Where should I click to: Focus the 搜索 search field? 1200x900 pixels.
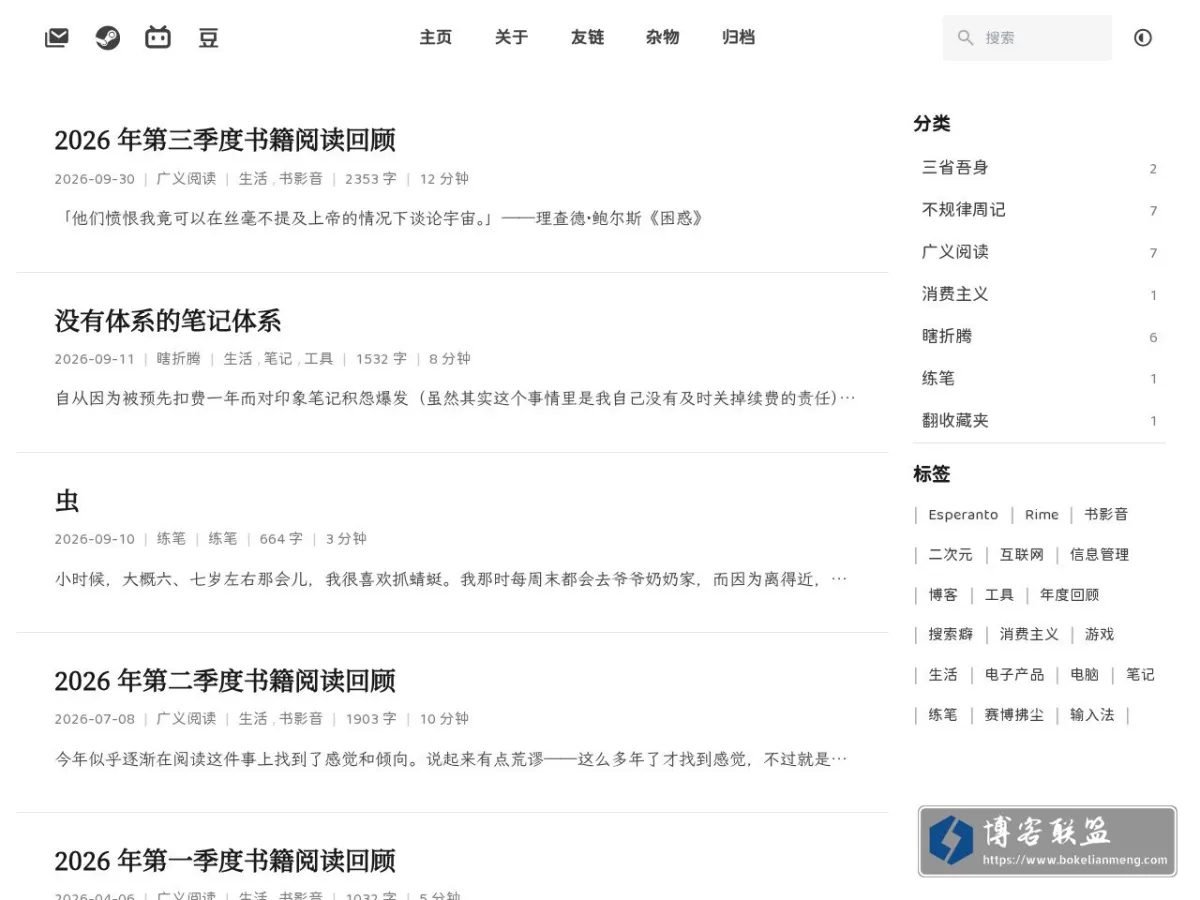click(1027, 38)
